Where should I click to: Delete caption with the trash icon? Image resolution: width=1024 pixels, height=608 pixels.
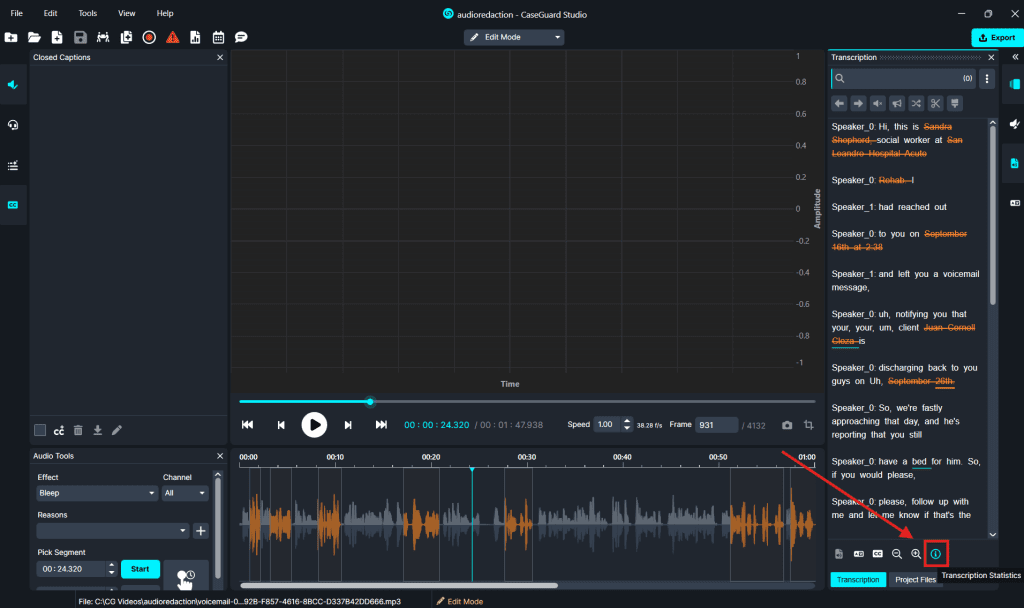pyautogui.click(x=78, y=430)
